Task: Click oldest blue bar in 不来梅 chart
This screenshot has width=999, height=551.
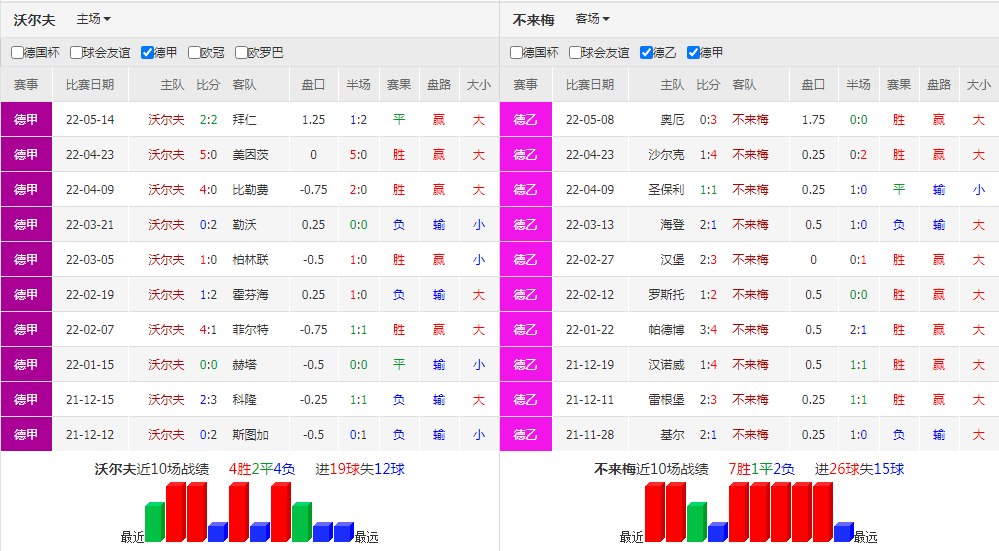Action: [x=844, y=532]
